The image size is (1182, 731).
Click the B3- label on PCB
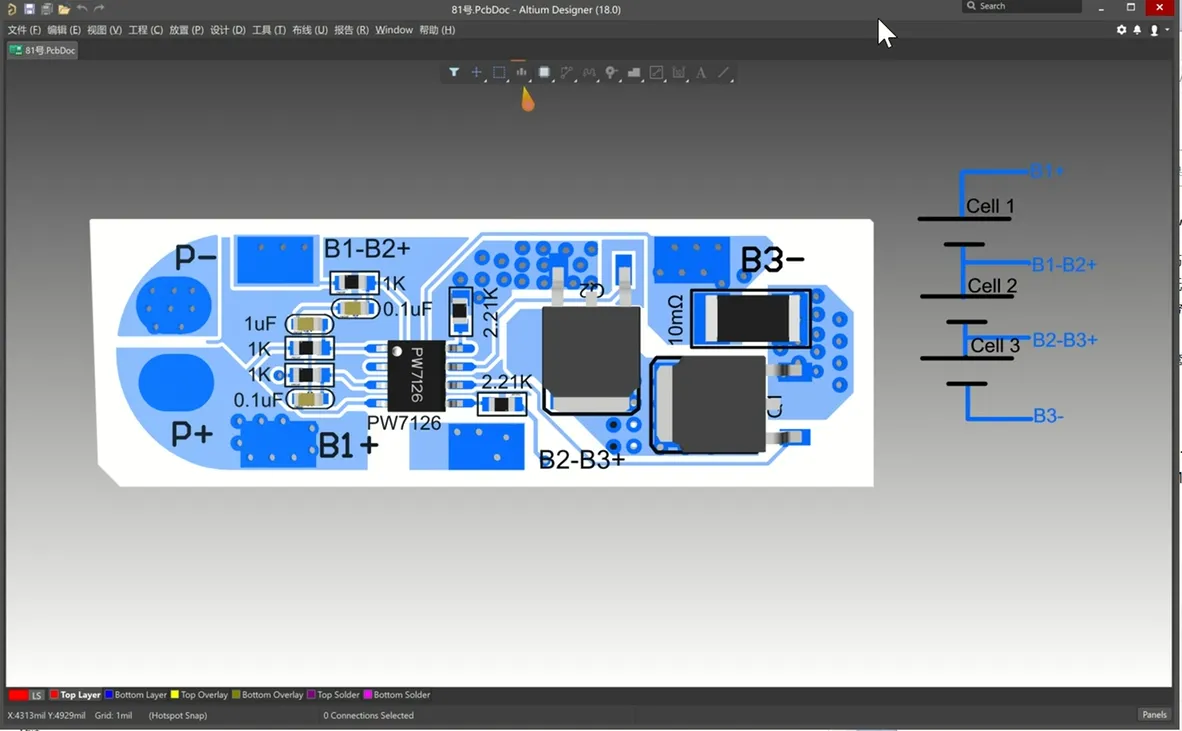pyautogui.click(x=772, y=261)
